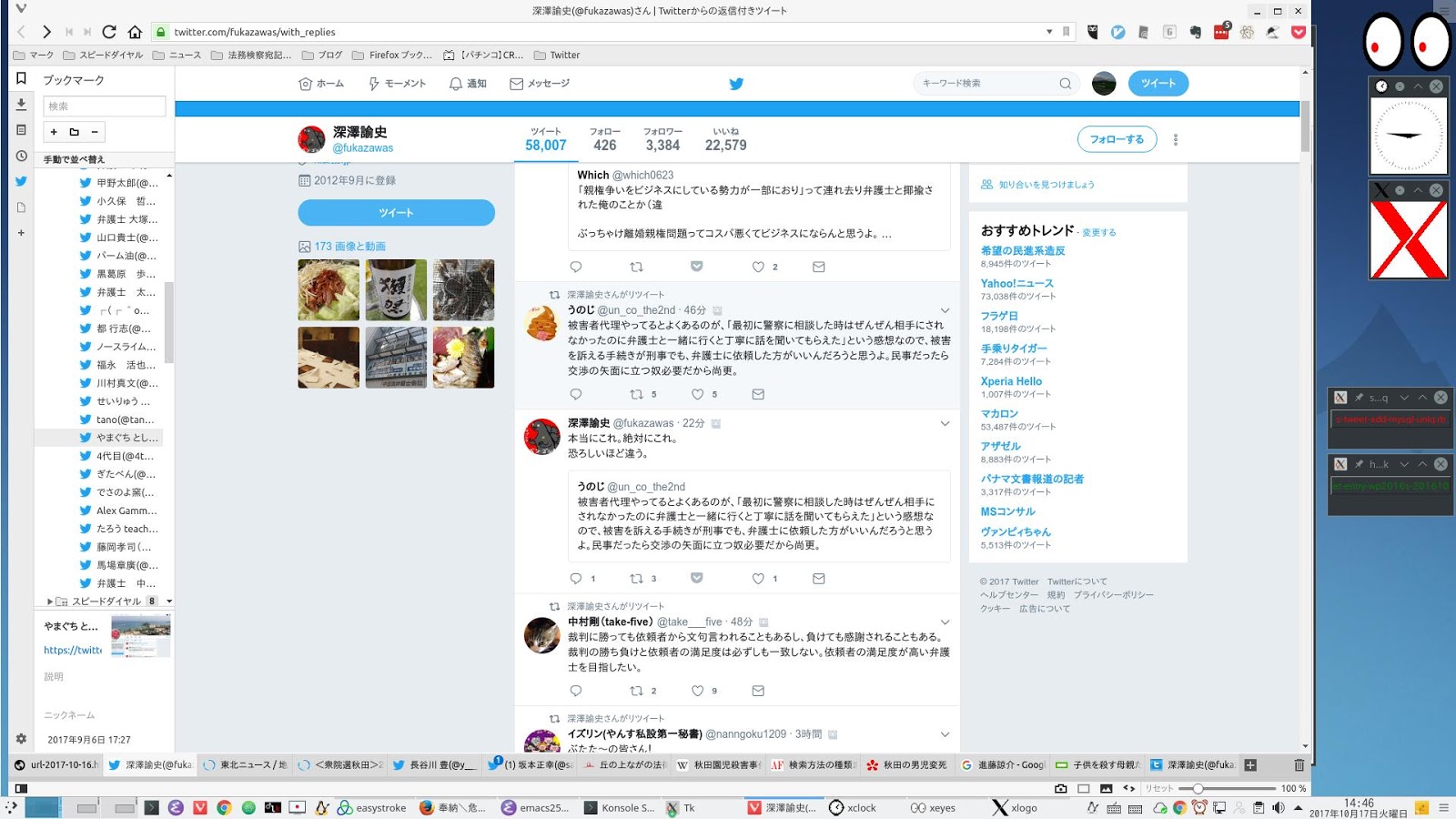Click the ツイート button in the header
Viewport: 1456px width, 819px height.
[1158, 84]
